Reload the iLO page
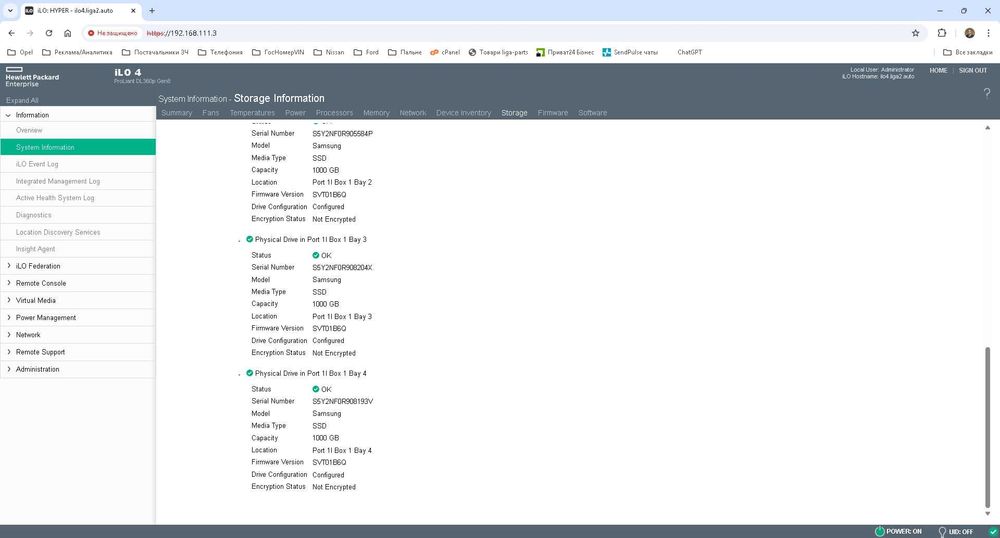Image resolution: width=1000 pixels, height=538 pixels. [x=48, y=33]
